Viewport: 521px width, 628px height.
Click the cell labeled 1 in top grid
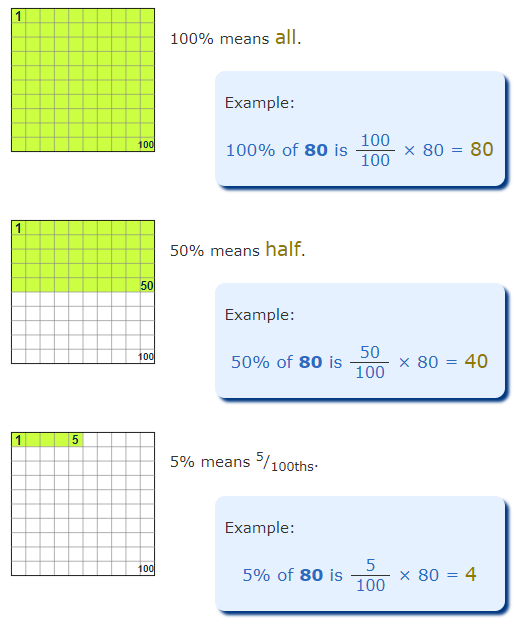(x=18, y=16)
